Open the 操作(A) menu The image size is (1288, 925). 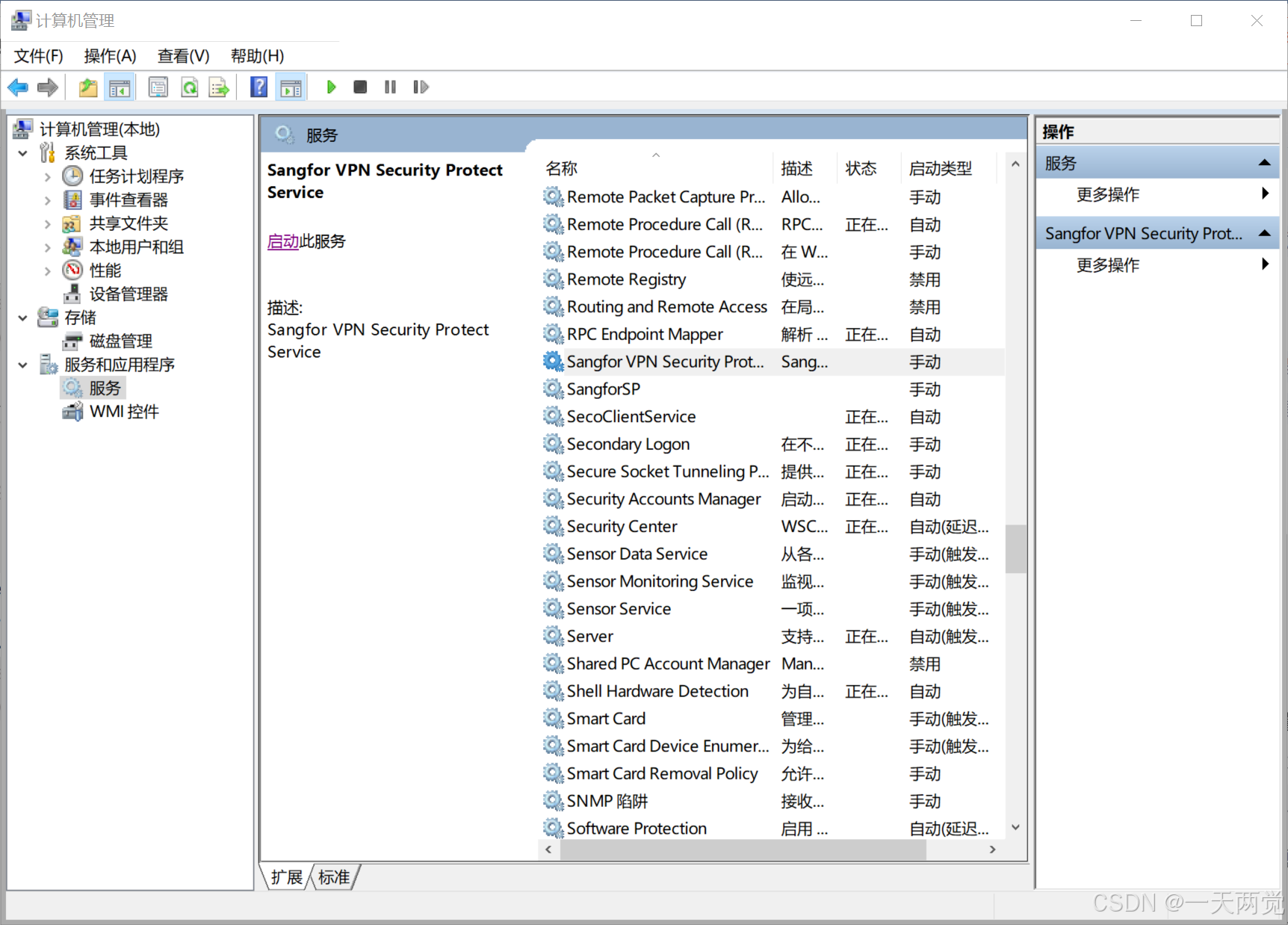click(x=111, y=56)
